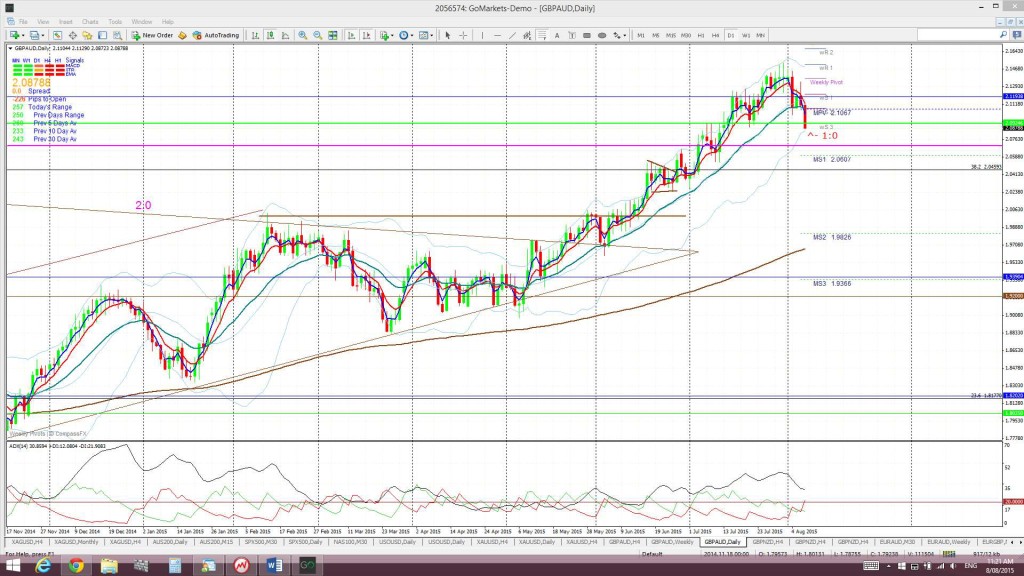Viewport: 1024px width, 576px height.
Task: Open the periodicity clock dropdown
Action: (412, 35)
